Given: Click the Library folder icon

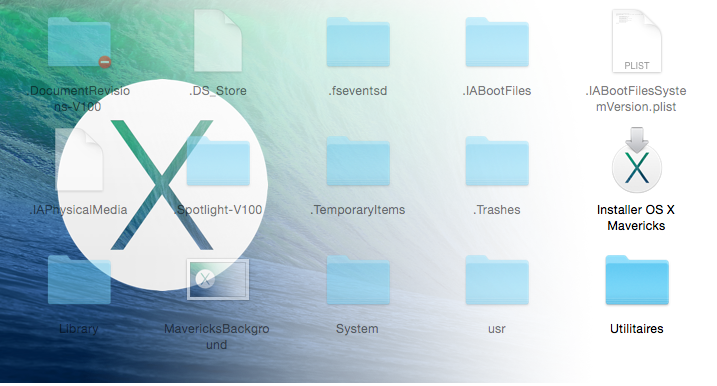Looking at the screenshot, I should [79, 280].
